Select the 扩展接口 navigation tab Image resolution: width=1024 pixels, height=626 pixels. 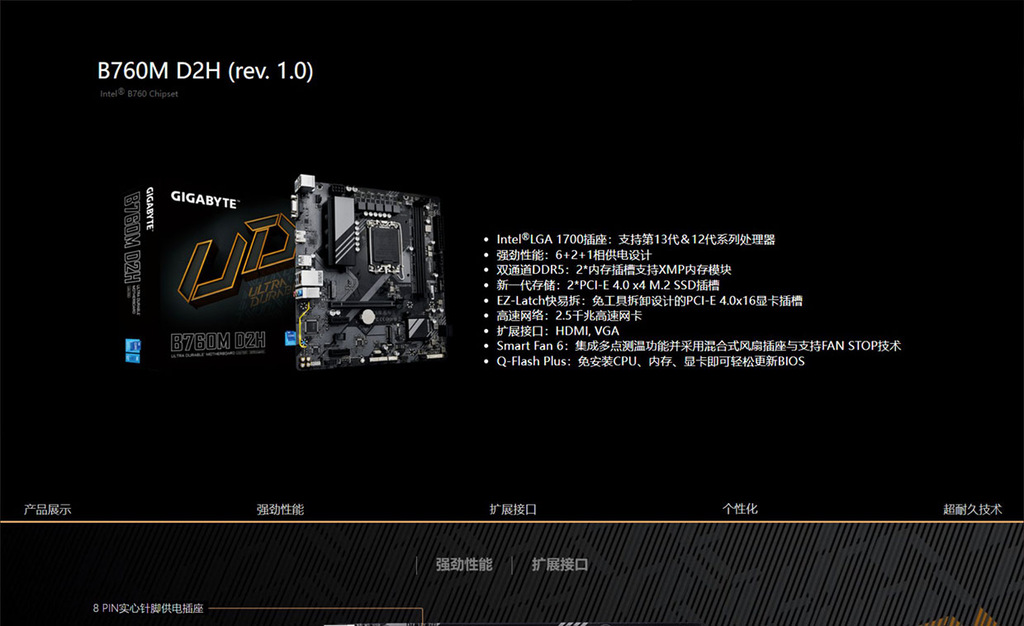coord(513,509)
